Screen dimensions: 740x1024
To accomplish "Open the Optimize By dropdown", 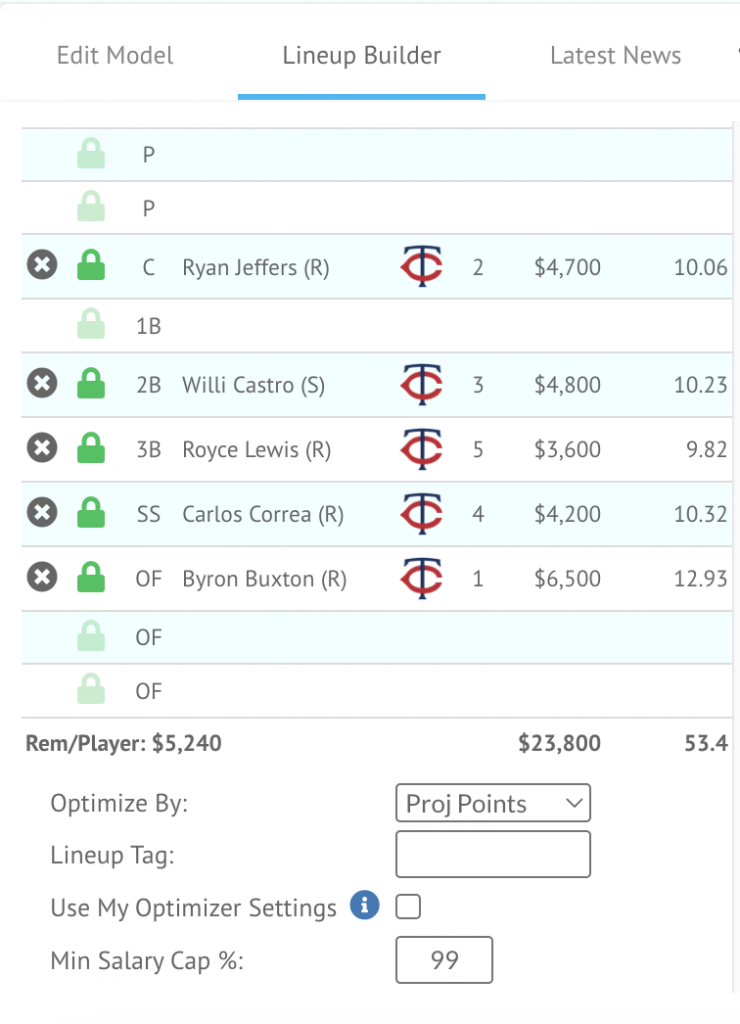I will coord(493,803).
